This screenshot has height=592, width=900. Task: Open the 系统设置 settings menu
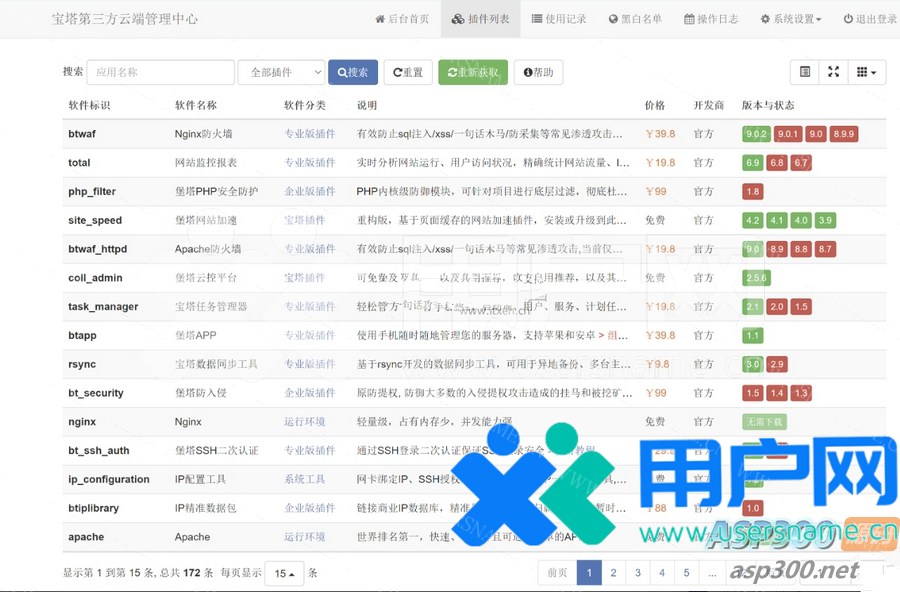coord(791,19)
